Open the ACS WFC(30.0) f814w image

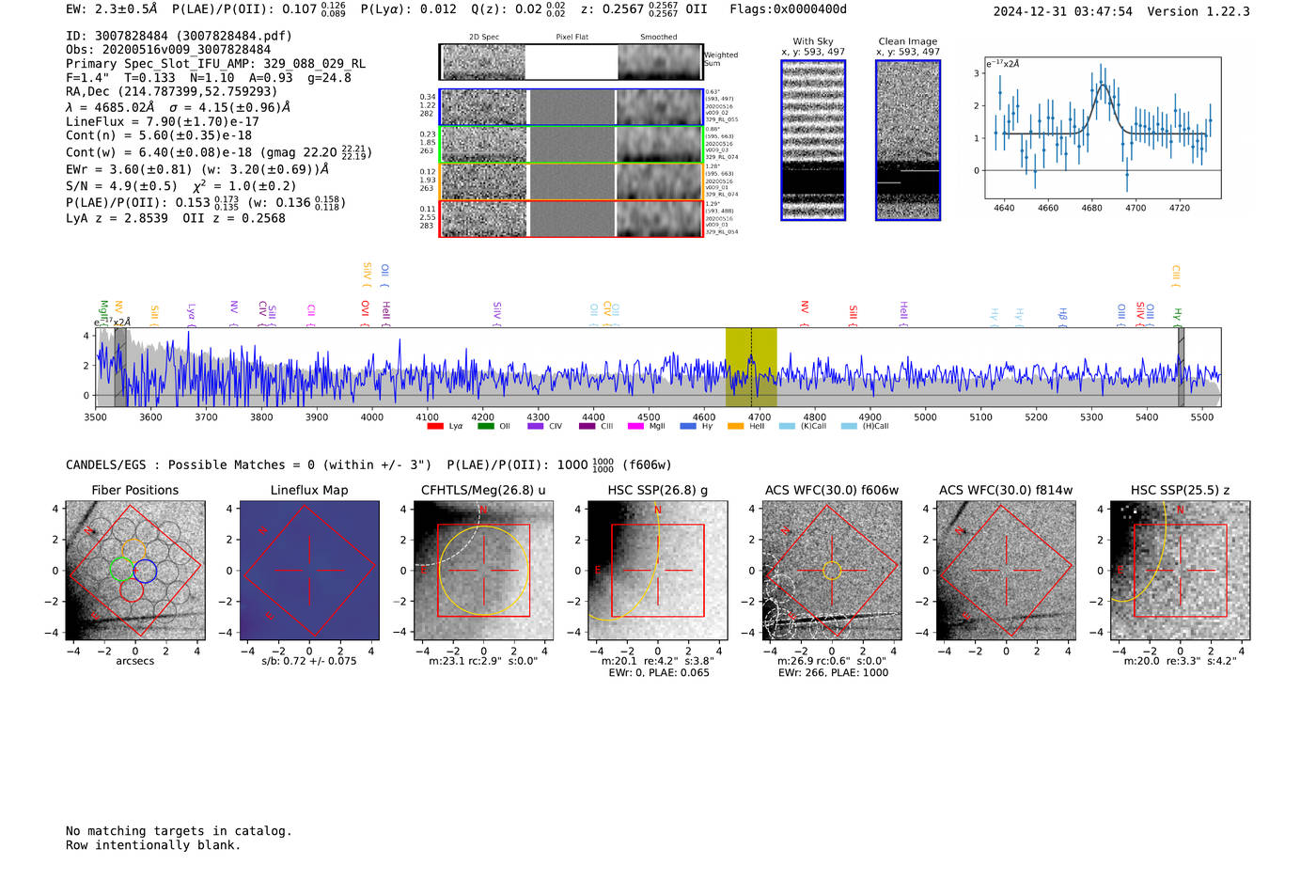click(x=1006, y=570)
